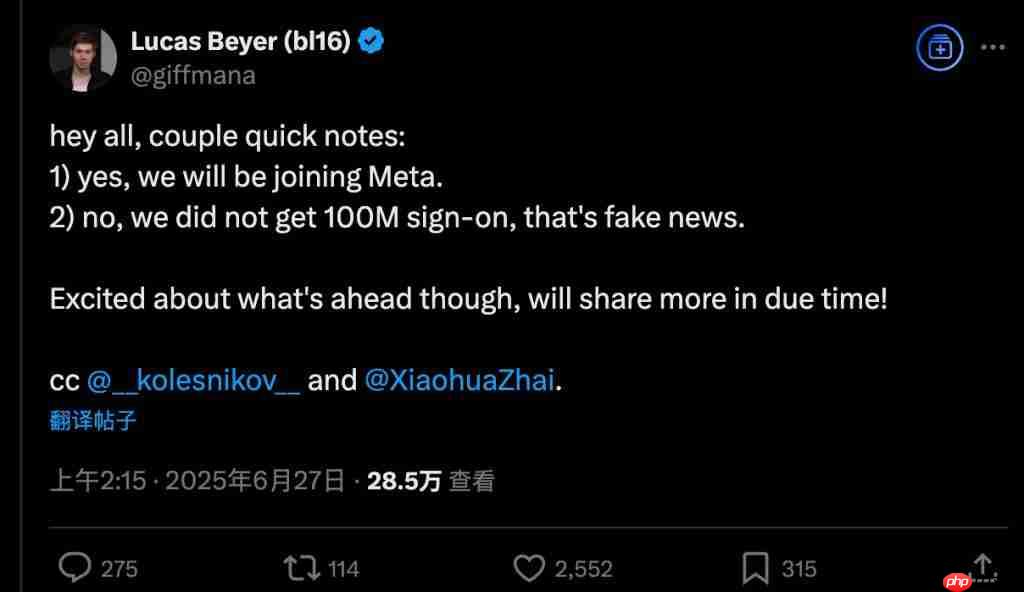Viewport: 1024px width, 592px height.
Task: Click the 2,552 likes count
Action: pos(583,569)
